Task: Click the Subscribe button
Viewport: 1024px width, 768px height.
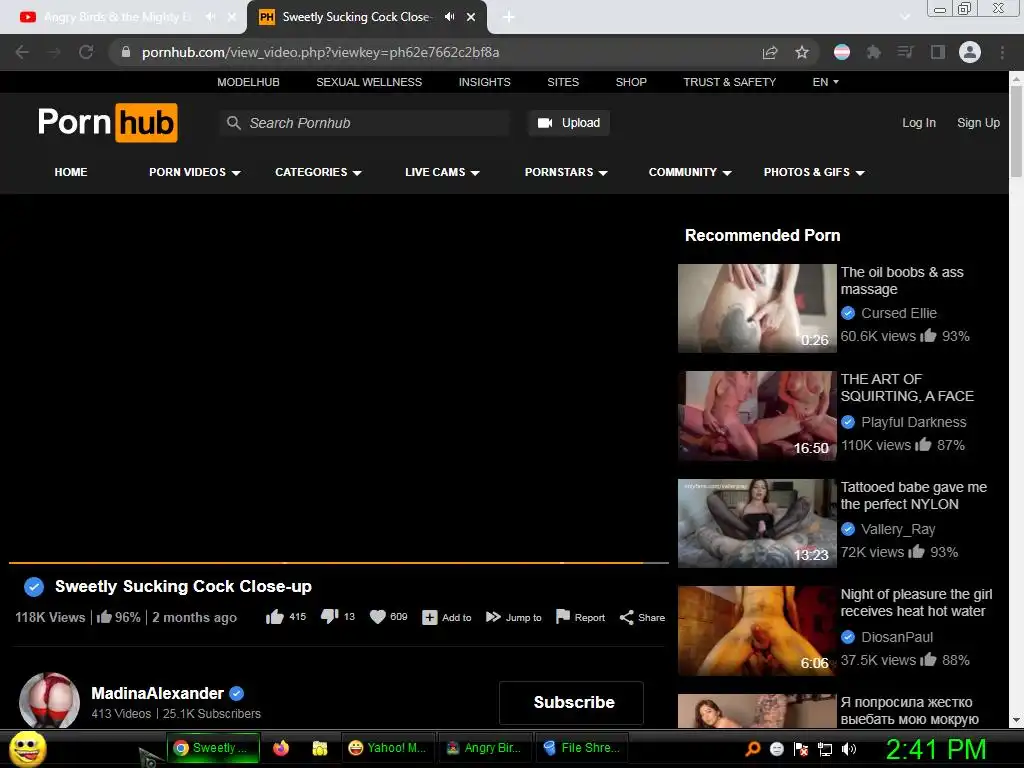Action: pos(571,702)
